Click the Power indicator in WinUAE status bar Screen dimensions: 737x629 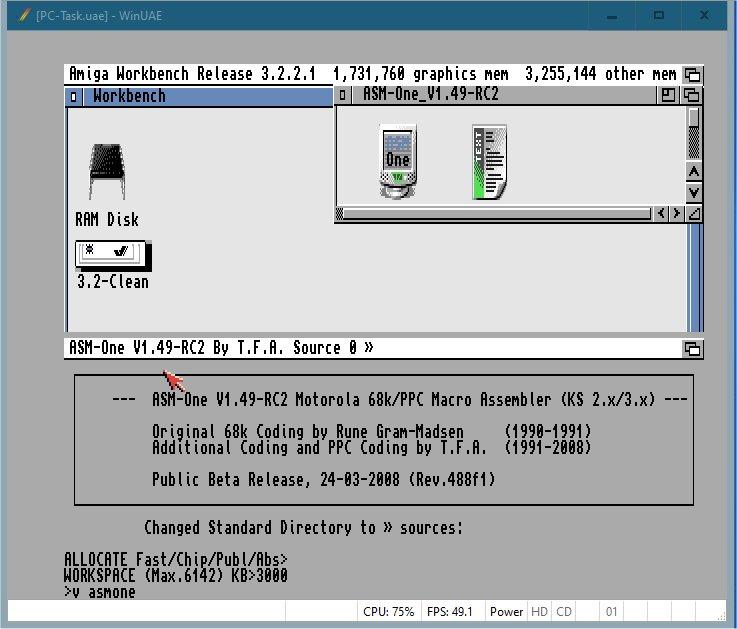[x=506, y=612]
